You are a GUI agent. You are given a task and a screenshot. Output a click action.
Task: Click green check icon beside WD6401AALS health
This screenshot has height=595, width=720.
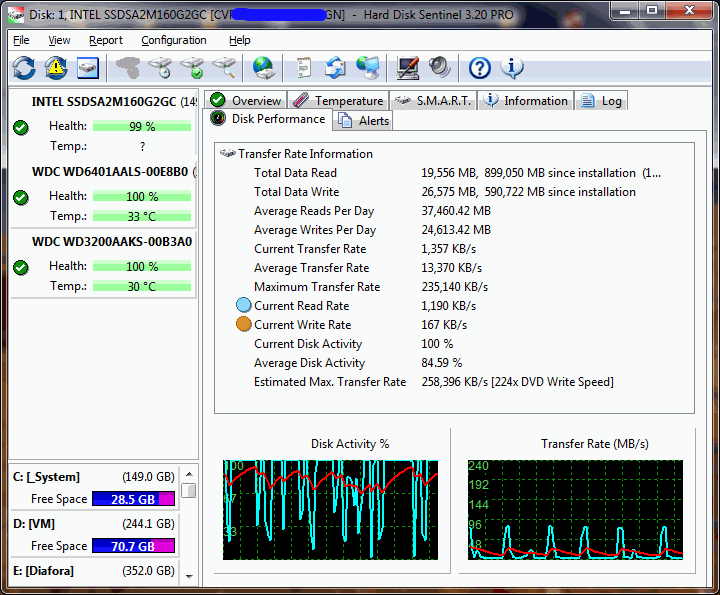21,197
